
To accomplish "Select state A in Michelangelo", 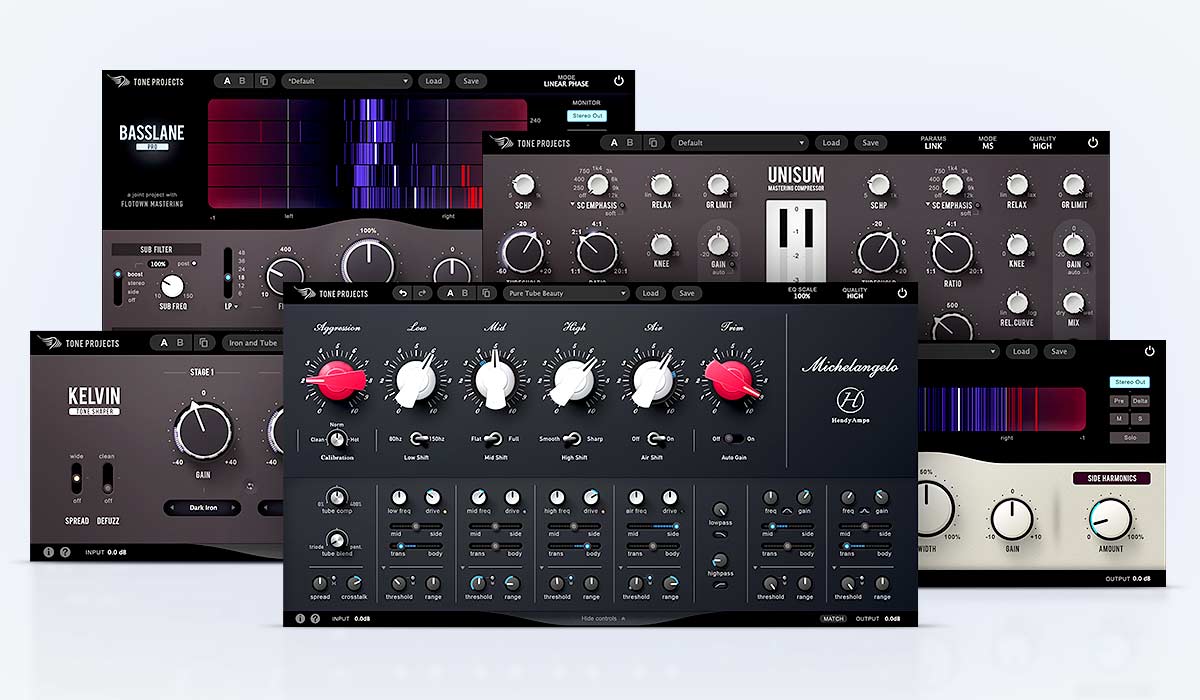I will pyautogui.click(x=451, y=293).
